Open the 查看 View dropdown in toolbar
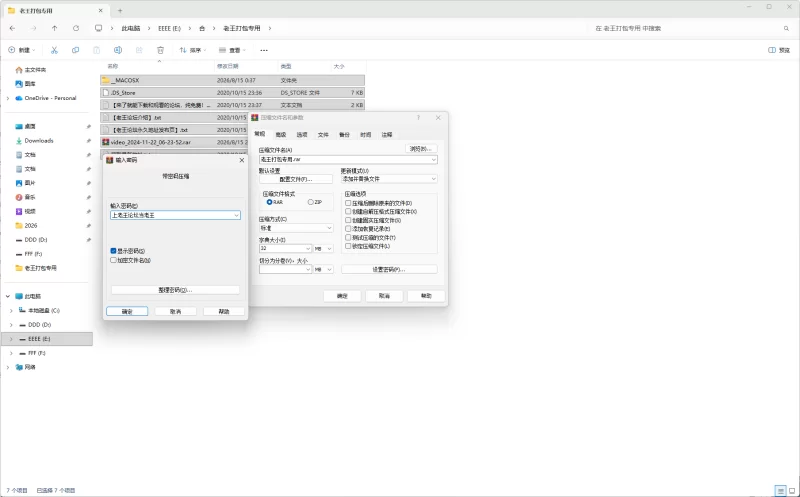Viewport: 800px width, 497px height. click(x=232, y=50)
